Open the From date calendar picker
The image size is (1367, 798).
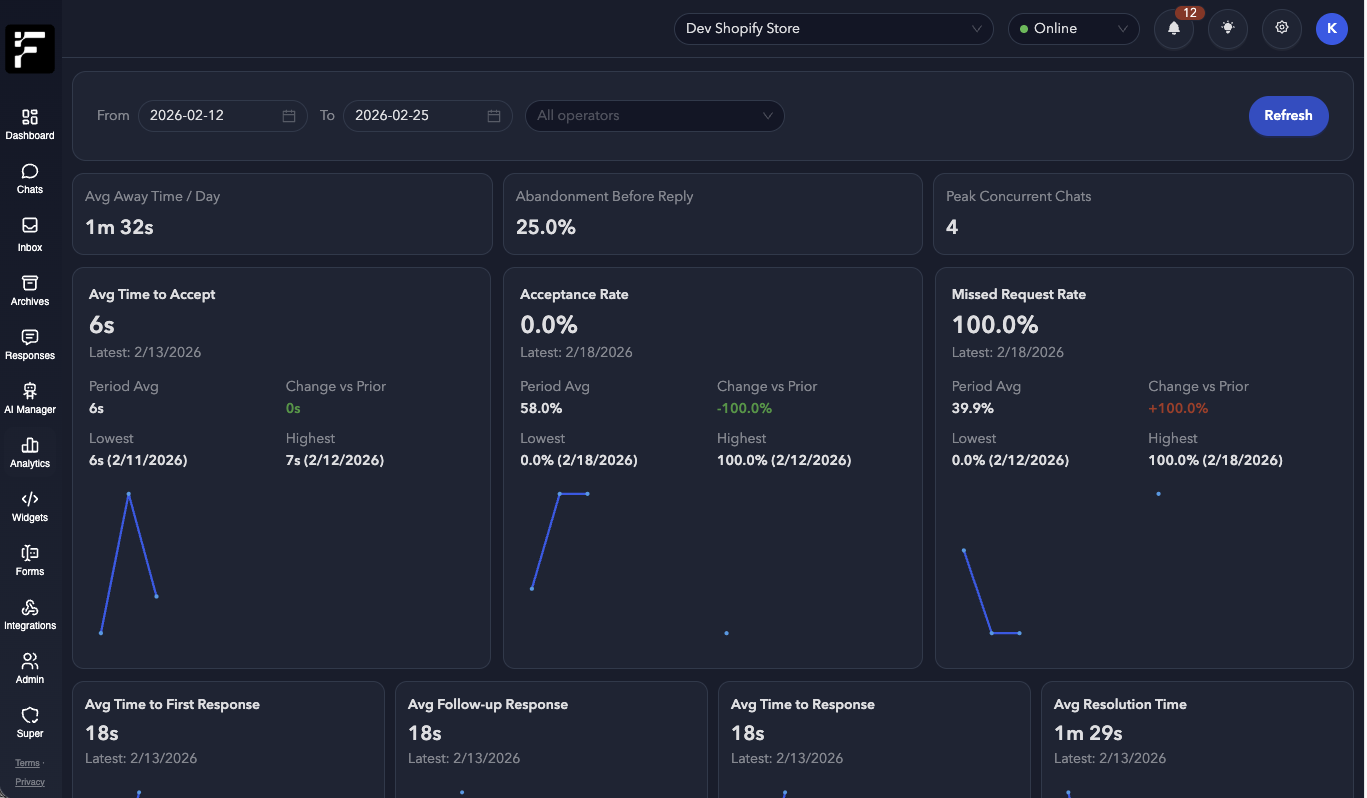tap(289, 115)
